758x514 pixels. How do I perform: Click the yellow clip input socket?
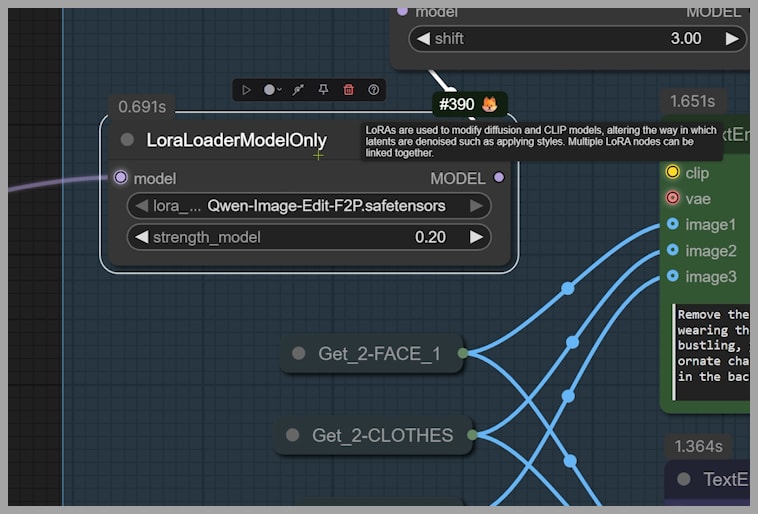pos(672,172)
